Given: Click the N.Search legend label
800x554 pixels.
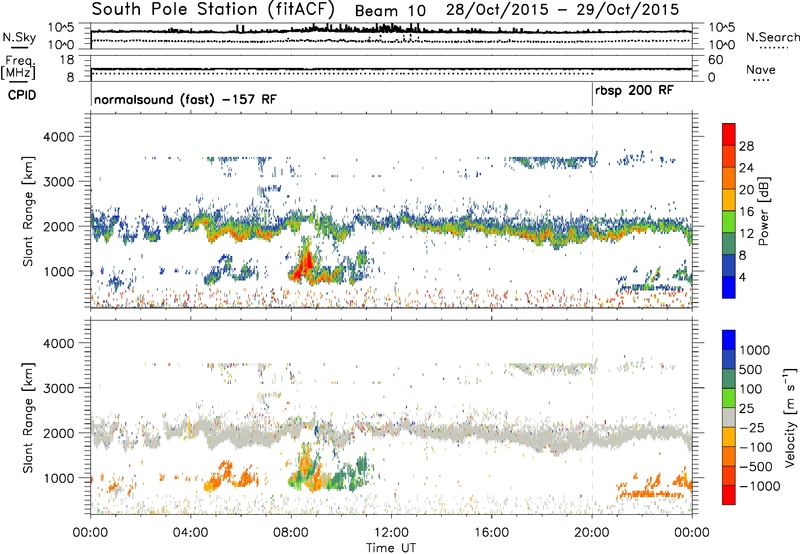Looking at the screenshot, I should (x=773, y=37).
